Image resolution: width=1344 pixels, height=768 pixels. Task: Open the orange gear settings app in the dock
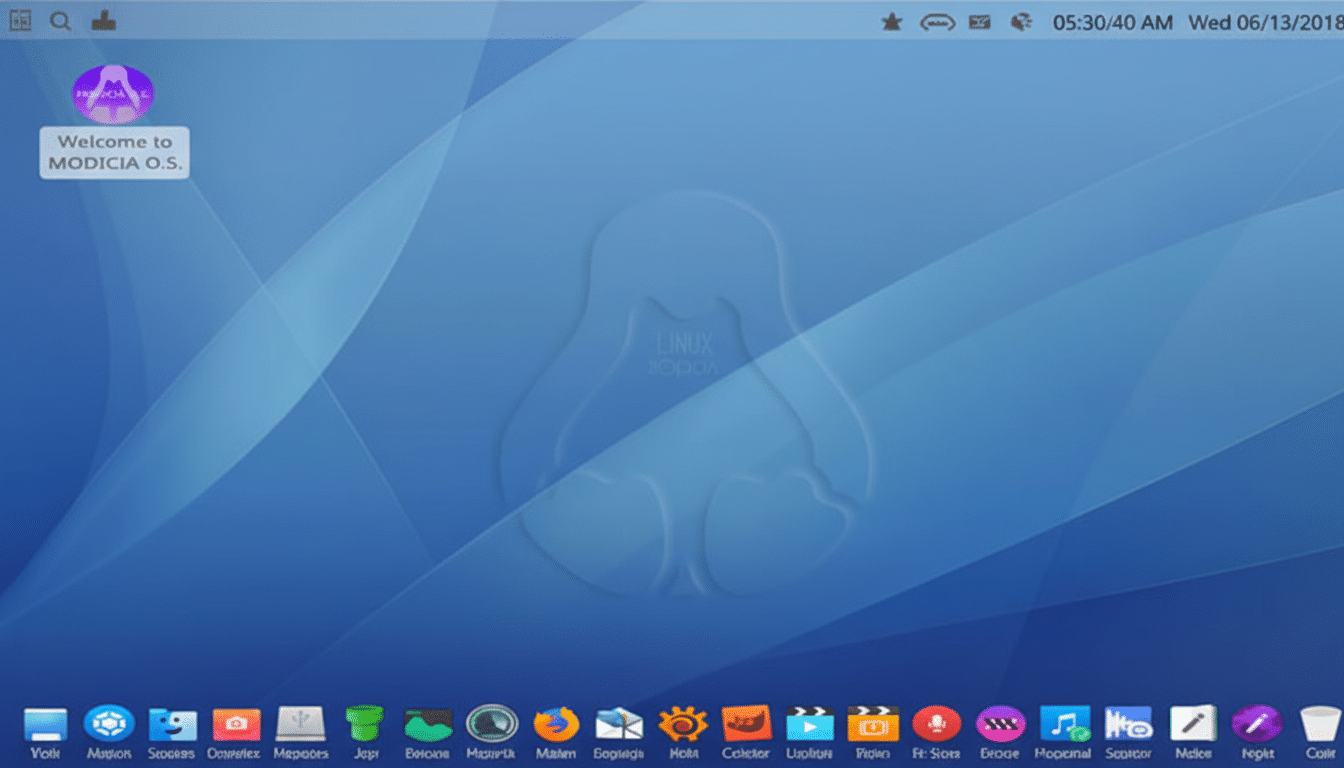683,722
